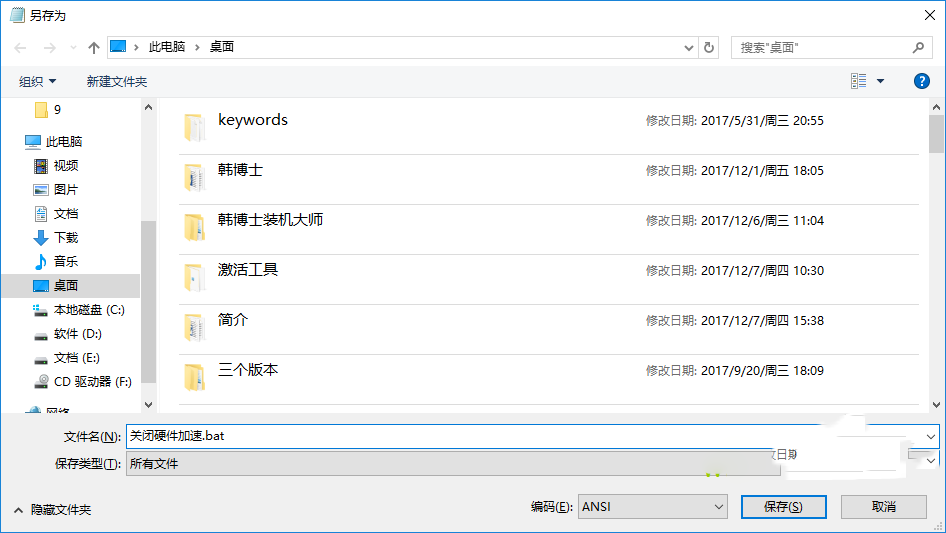Screen dimensions: 946x533
Task: Click the Up one level arrow icon
Action: (x=94, y=47)
